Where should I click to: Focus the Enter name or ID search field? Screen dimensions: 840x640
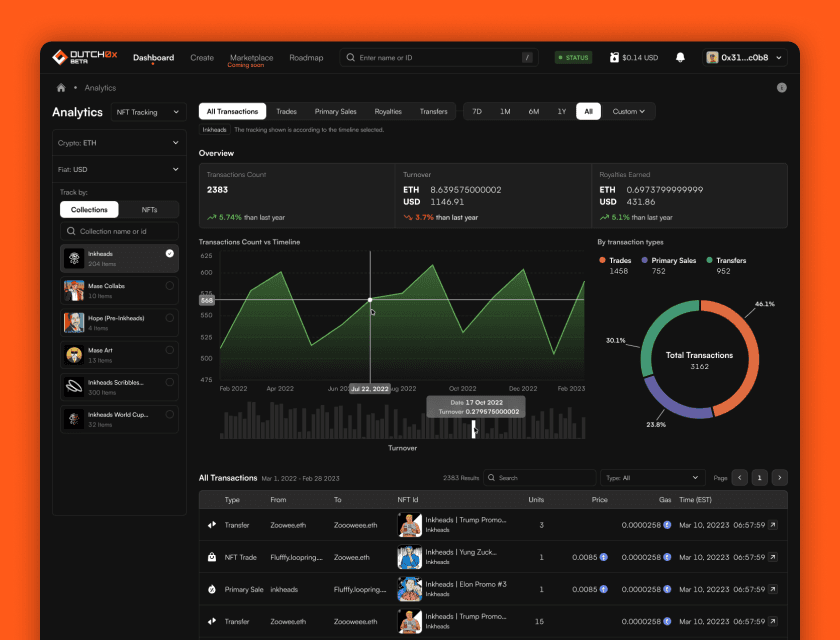[439, 57]
